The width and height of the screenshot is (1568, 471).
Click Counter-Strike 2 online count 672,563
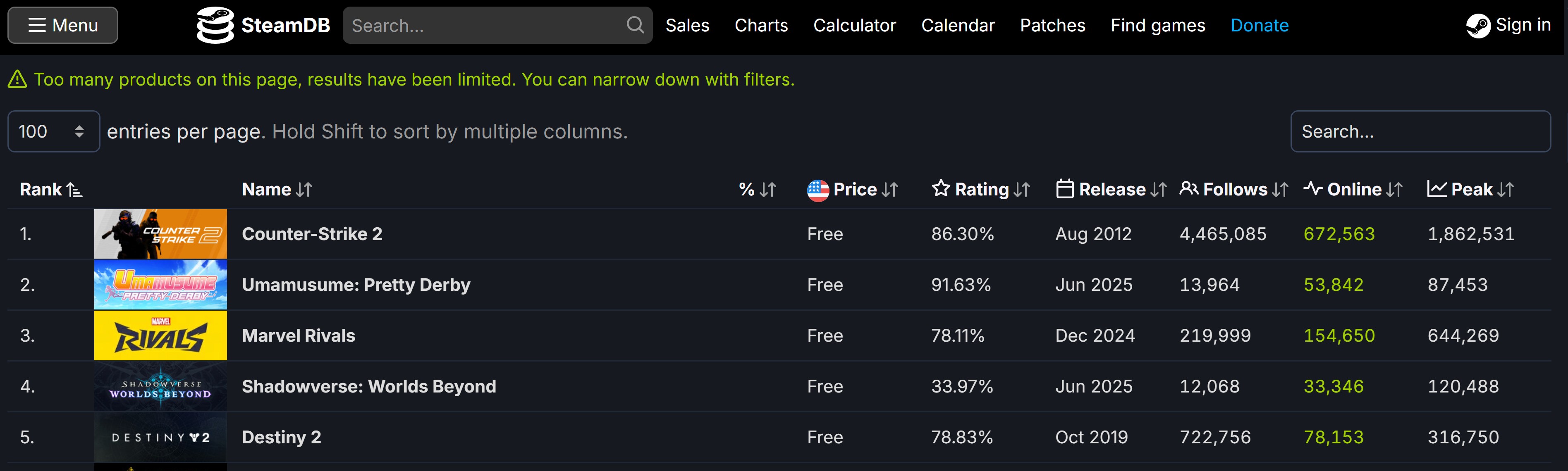click(1339, 234)
